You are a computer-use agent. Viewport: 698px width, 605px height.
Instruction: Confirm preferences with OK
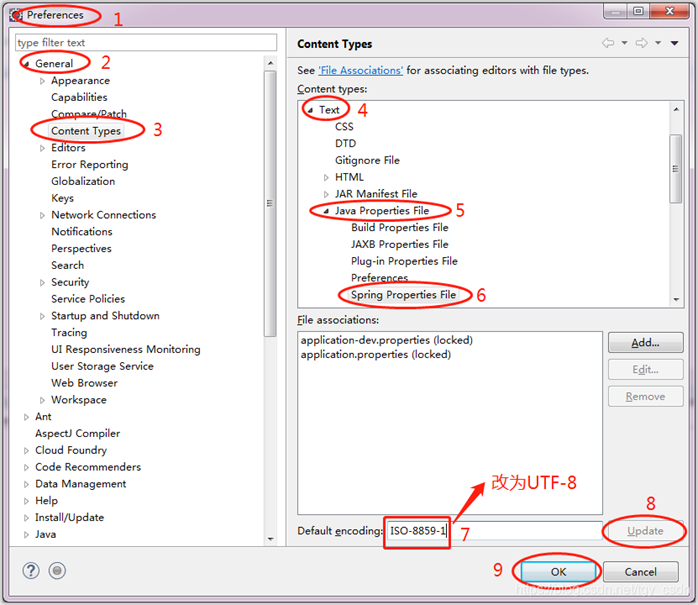tap(558, 572)
